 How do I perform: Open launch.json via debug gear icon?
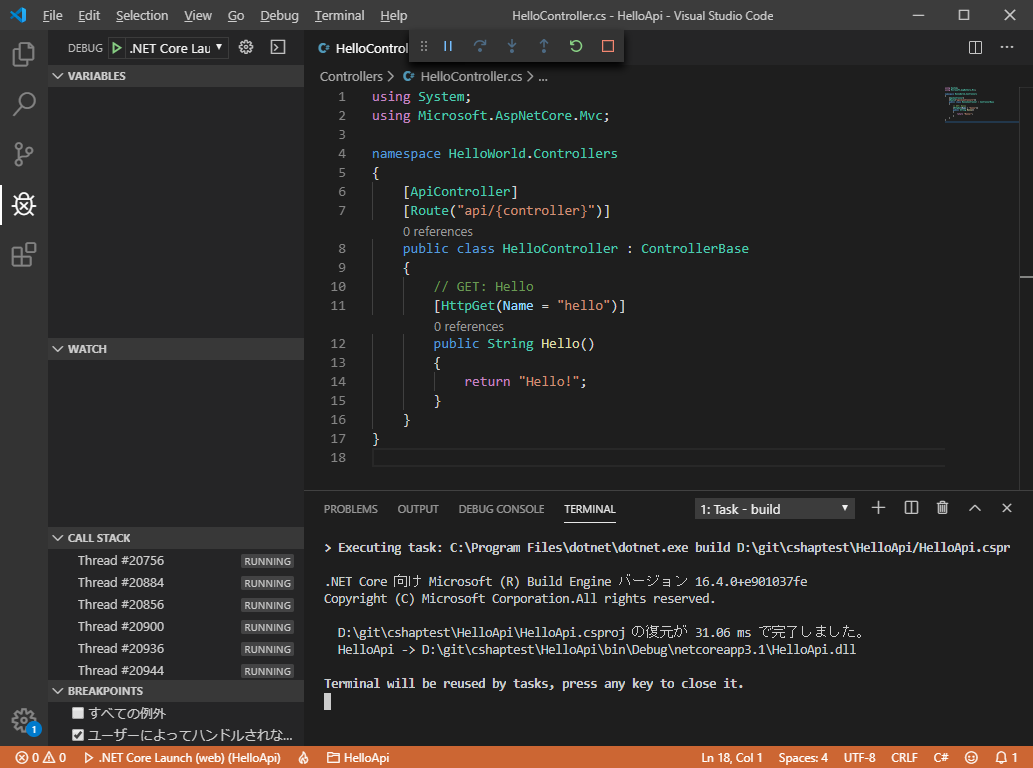246,47
